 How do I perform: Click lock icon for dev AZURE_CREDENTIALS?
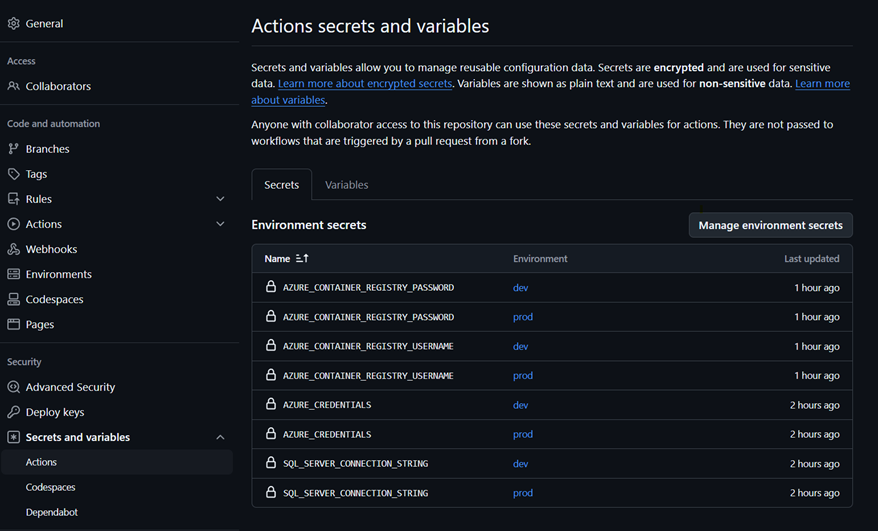271,404
